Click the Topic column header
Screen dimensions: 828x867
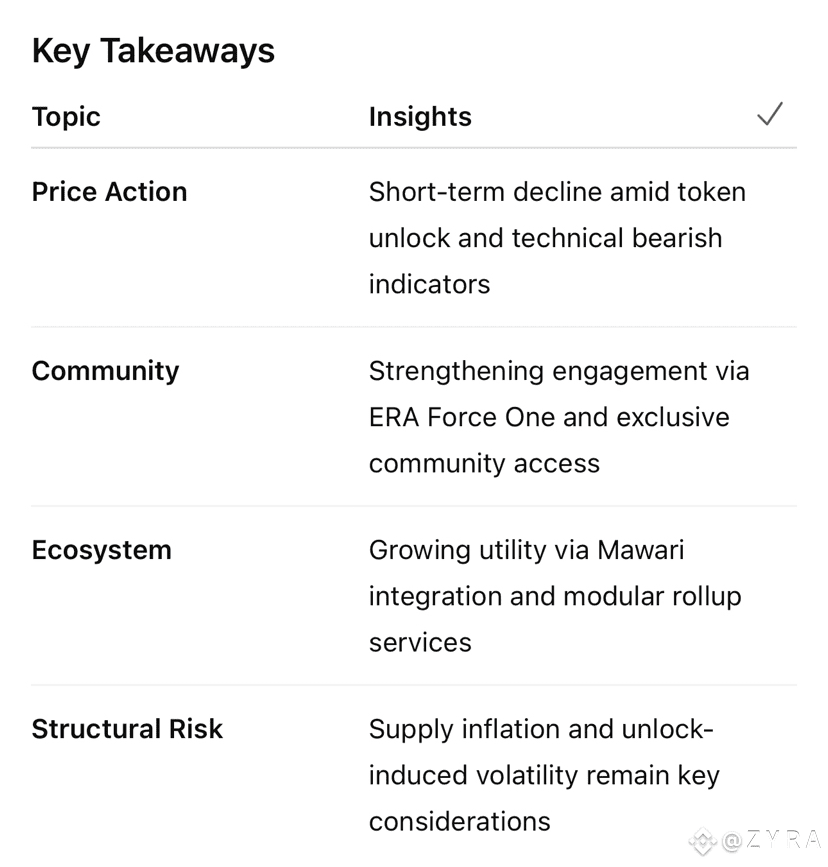[66, 117]
